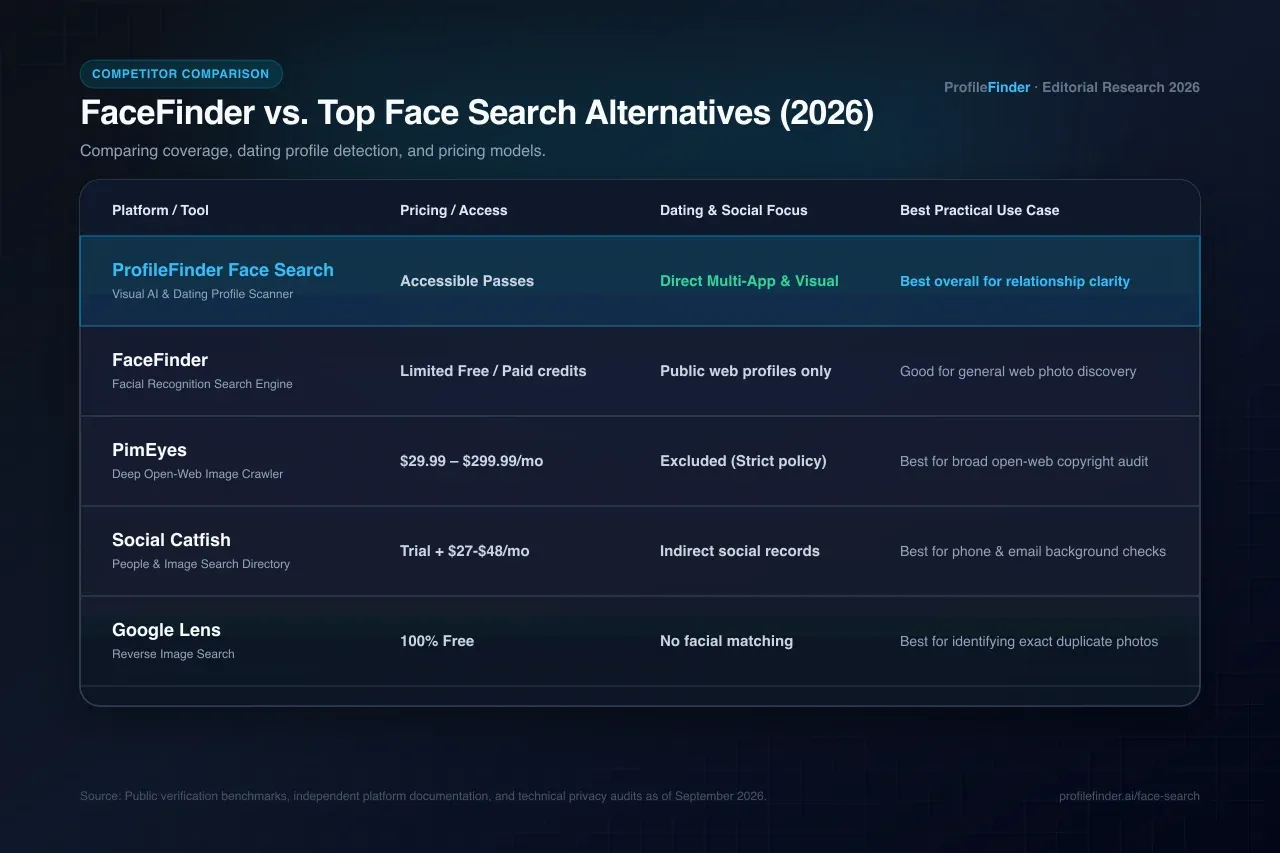Click Visual AI & Dating Profile Scanner subtitle
Image resolution: width=1280 pixels, height=853 pixels.
[202, 294]
